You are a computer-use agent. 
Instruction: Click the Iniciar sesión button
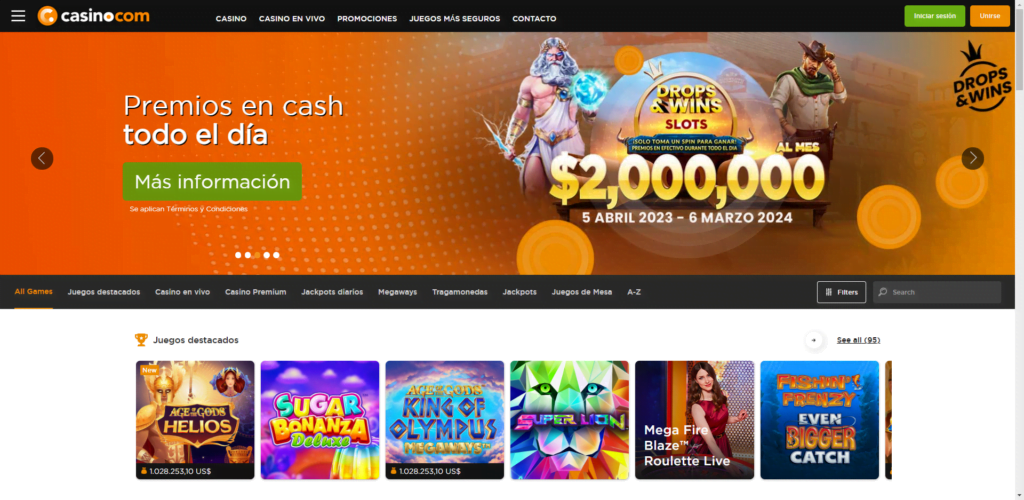[935, 16]
